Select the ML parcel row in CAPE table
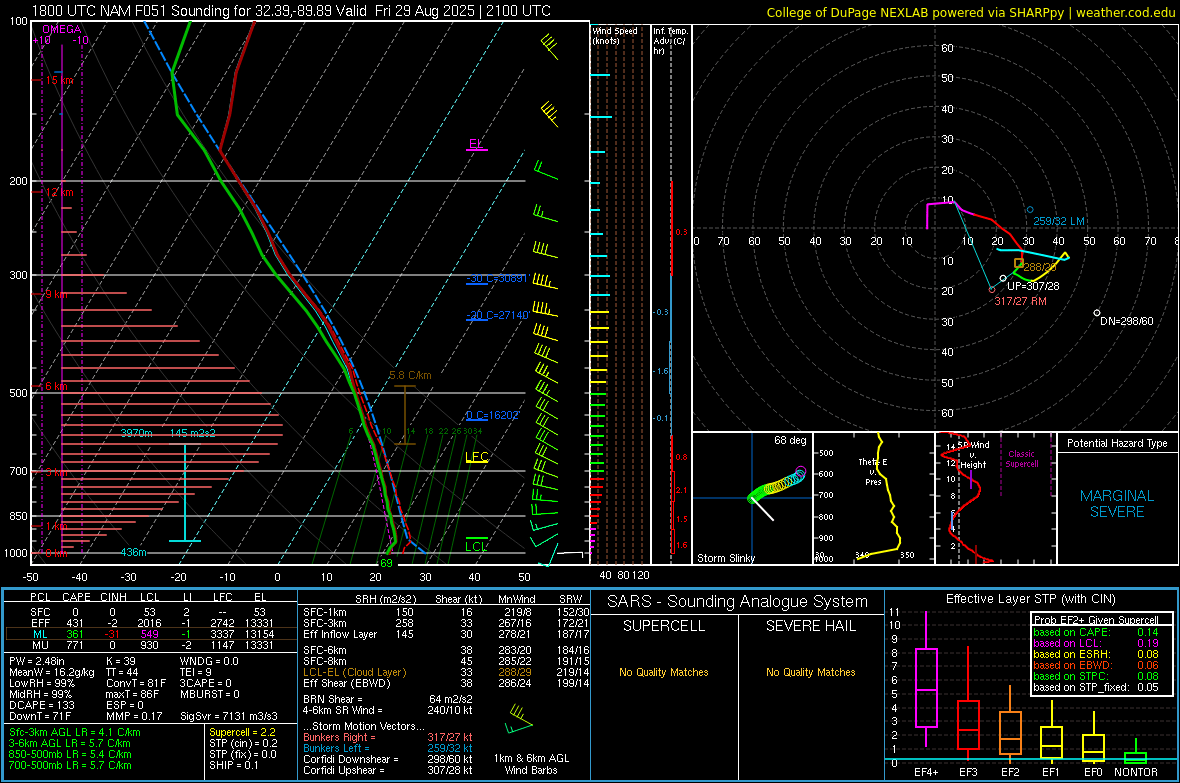1180x783 pixels. click(151, 634)
